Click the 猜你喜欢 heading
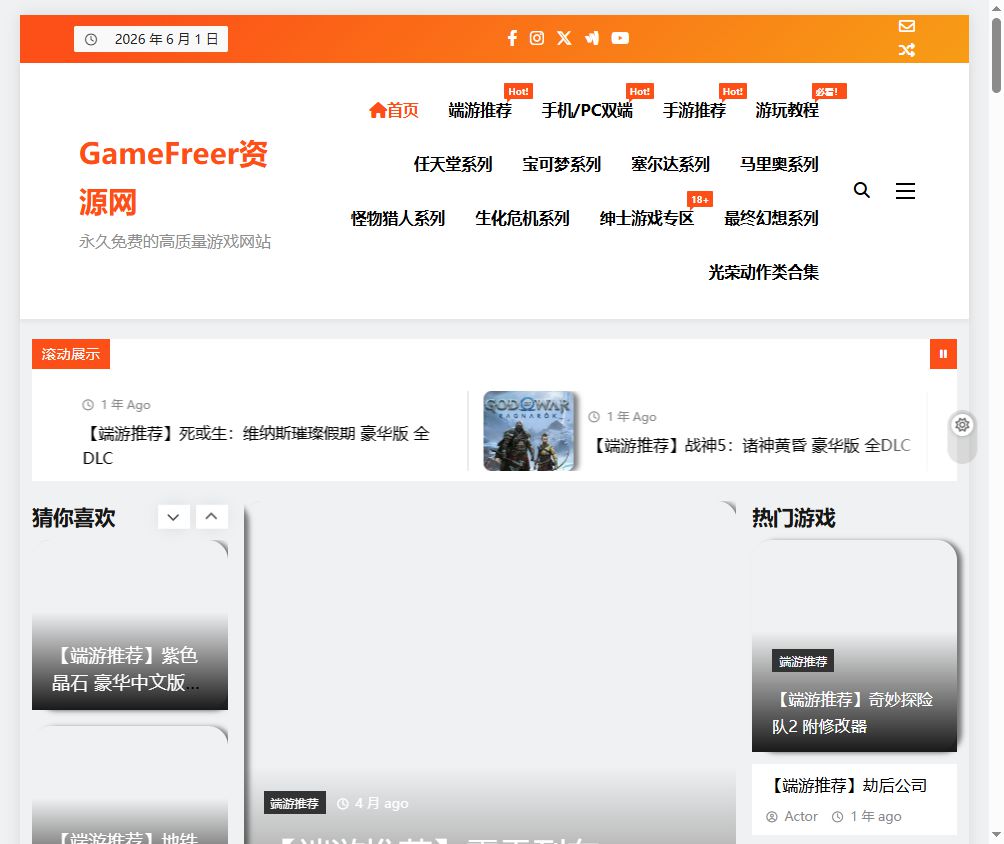 coord(74,517)
